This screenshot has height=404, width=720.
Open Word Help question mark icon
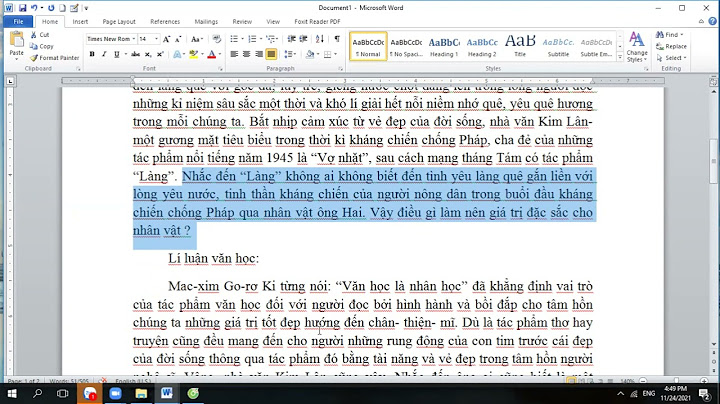click(713, 21)
